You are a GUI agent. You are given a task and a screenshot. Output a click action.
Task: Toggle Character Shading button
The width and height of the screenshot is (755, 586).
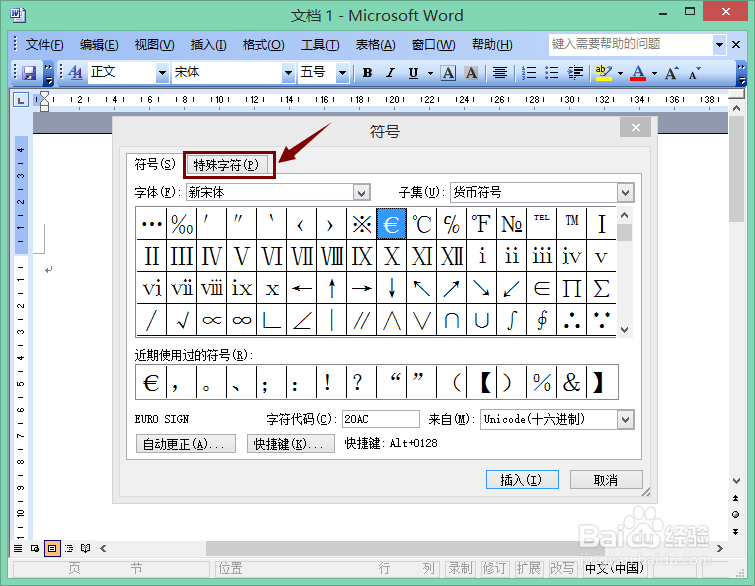471,73
